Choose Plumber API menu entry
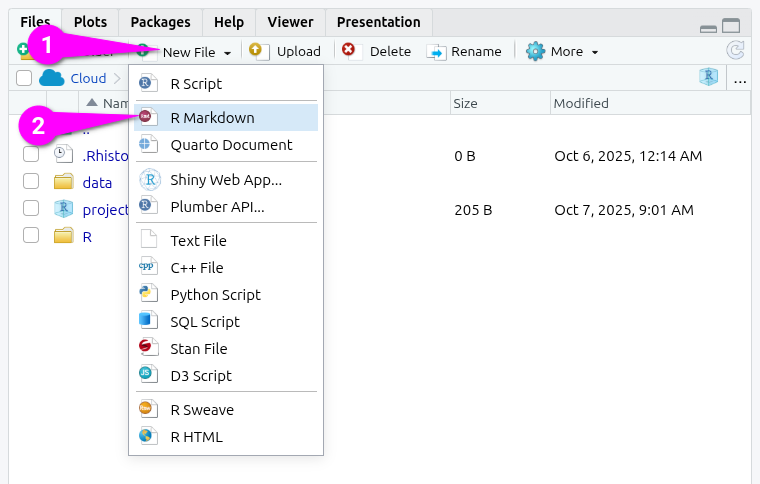 [226, 207]
